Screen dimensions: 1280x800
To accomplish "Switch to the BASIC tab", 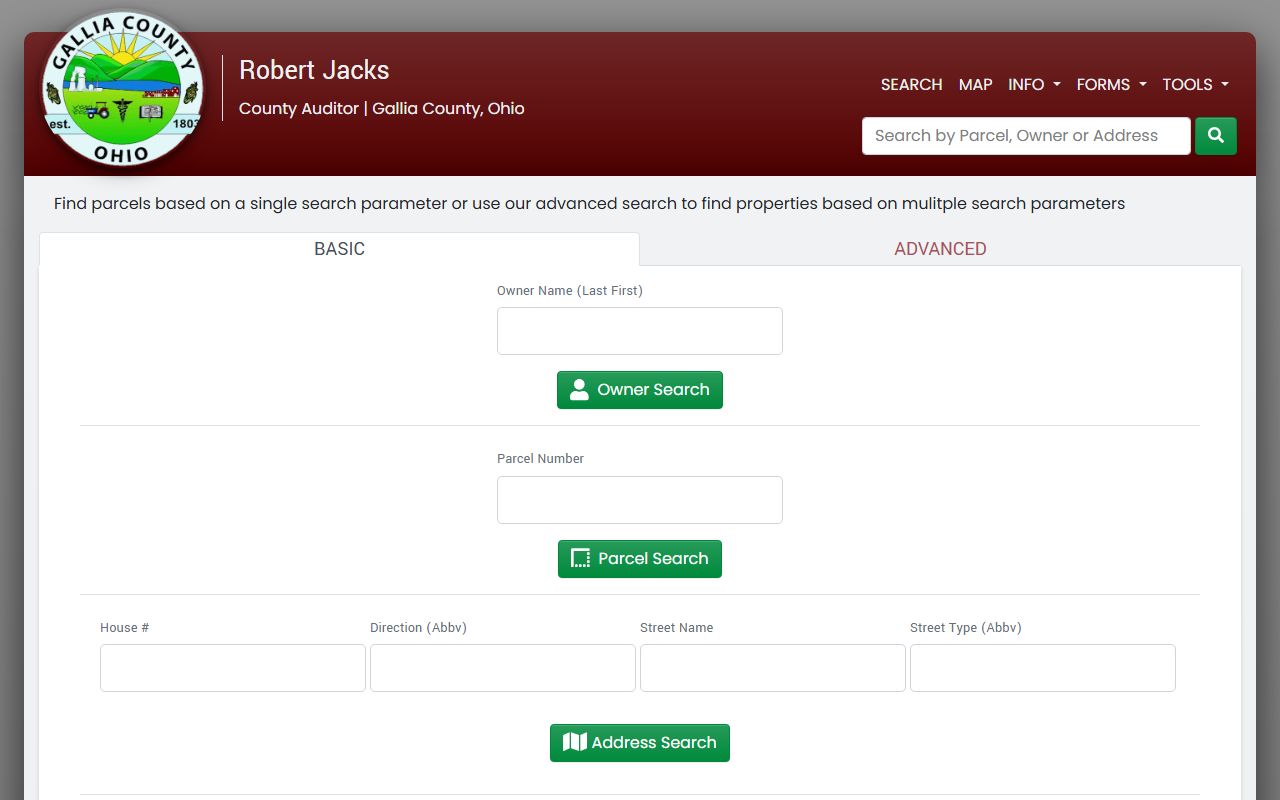I will pos(339,249).
